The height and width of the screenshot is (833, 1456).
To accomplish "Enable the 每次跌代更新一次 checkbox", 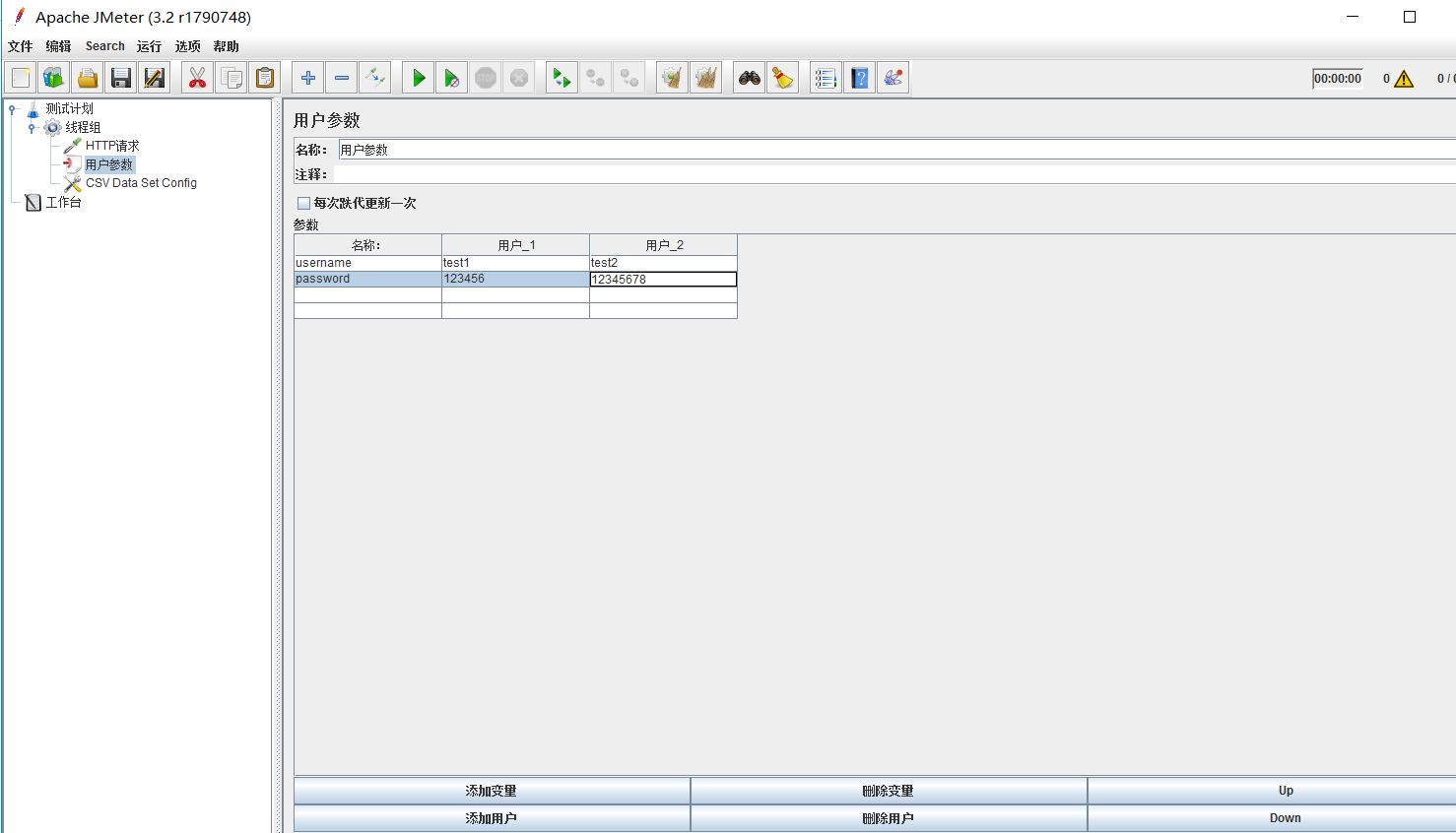I will (303, 203).
